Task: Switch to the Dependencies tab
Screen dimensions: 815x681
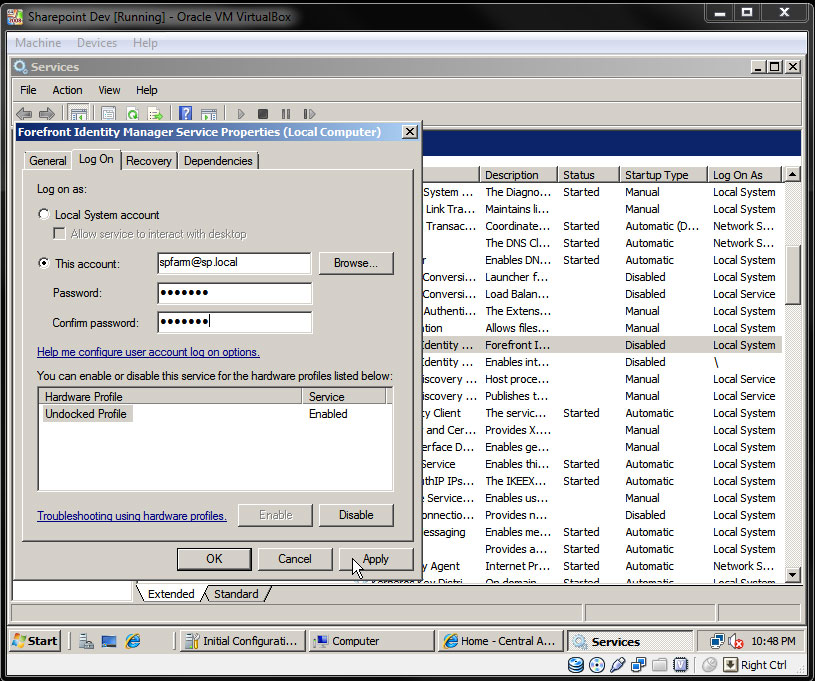Action: [x=218, y=161]
